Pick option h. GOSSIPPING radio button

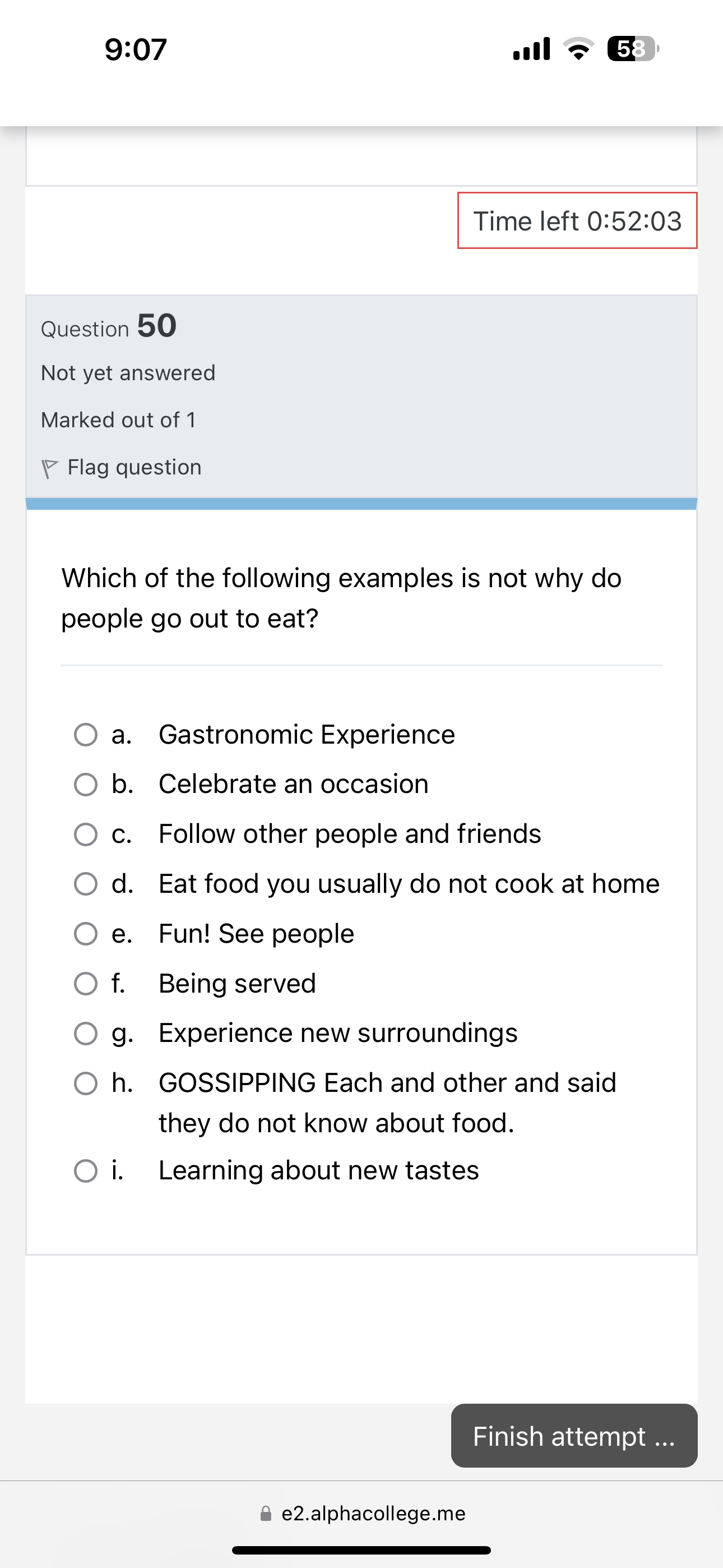86,1083
